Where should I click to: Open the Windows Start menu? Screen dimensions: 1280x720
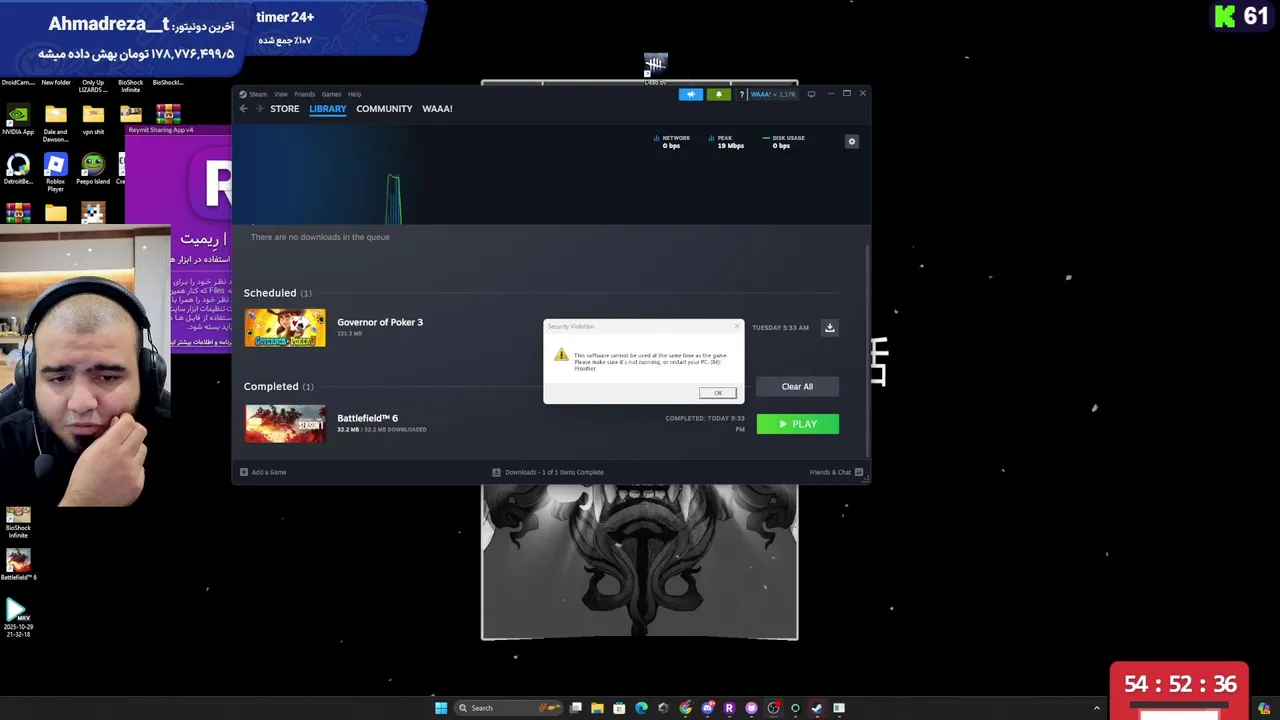click(x=441, y=708)
